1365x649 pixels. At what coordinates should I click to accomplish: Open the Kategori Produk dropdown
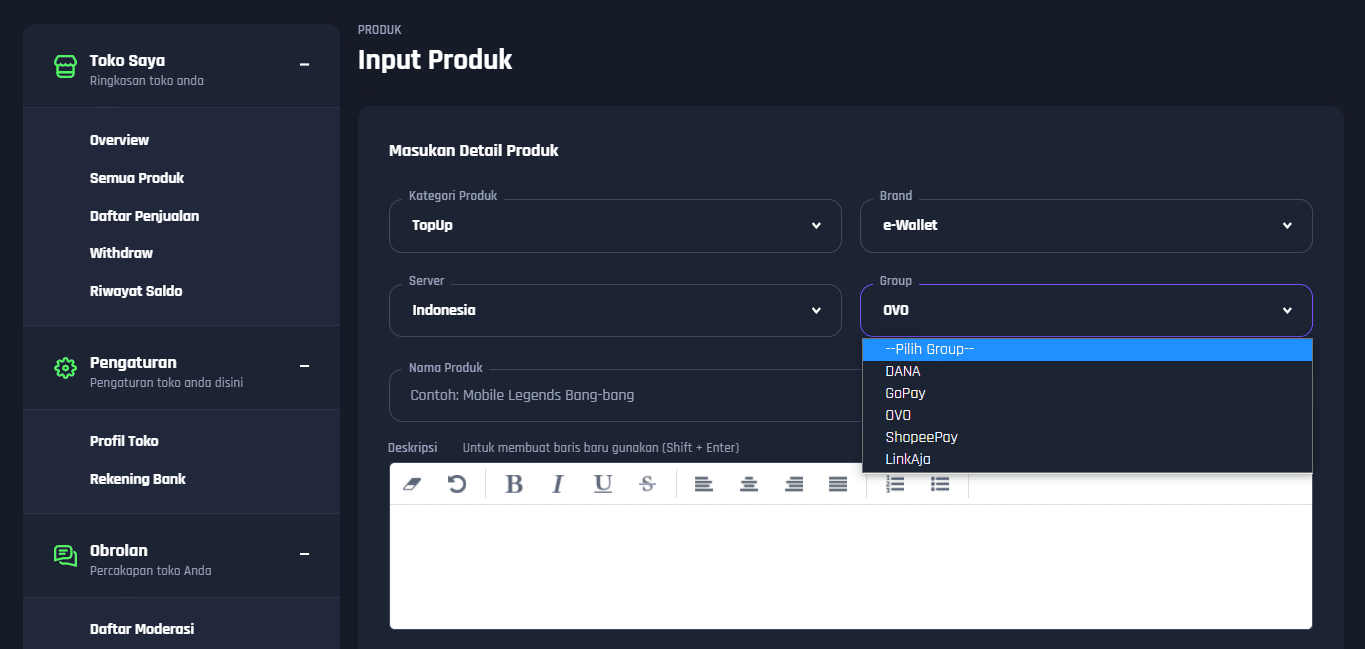click(x=615, y=226)
